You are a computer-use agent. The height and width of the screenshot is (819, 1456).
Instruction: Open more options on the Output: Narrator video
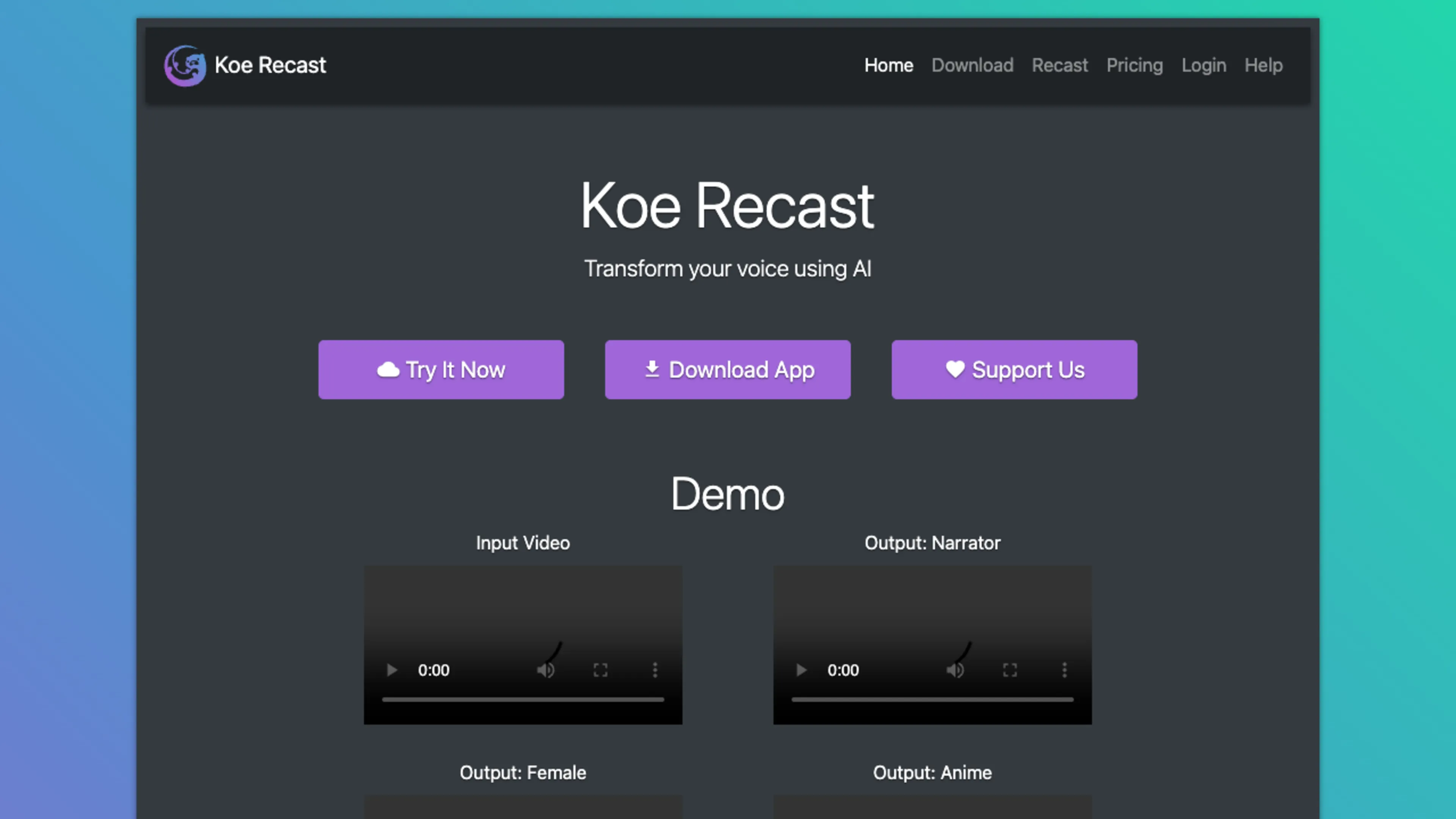pyautogui.click(x=1064, y=670)
